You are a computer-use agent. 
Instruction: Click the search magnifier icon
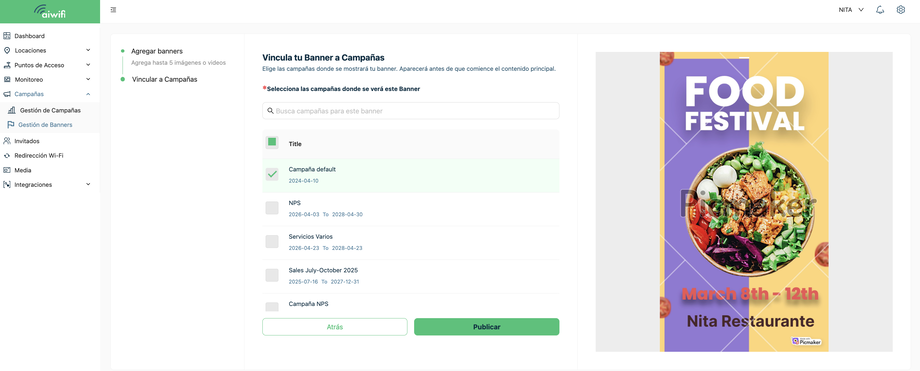coord(270,110)
